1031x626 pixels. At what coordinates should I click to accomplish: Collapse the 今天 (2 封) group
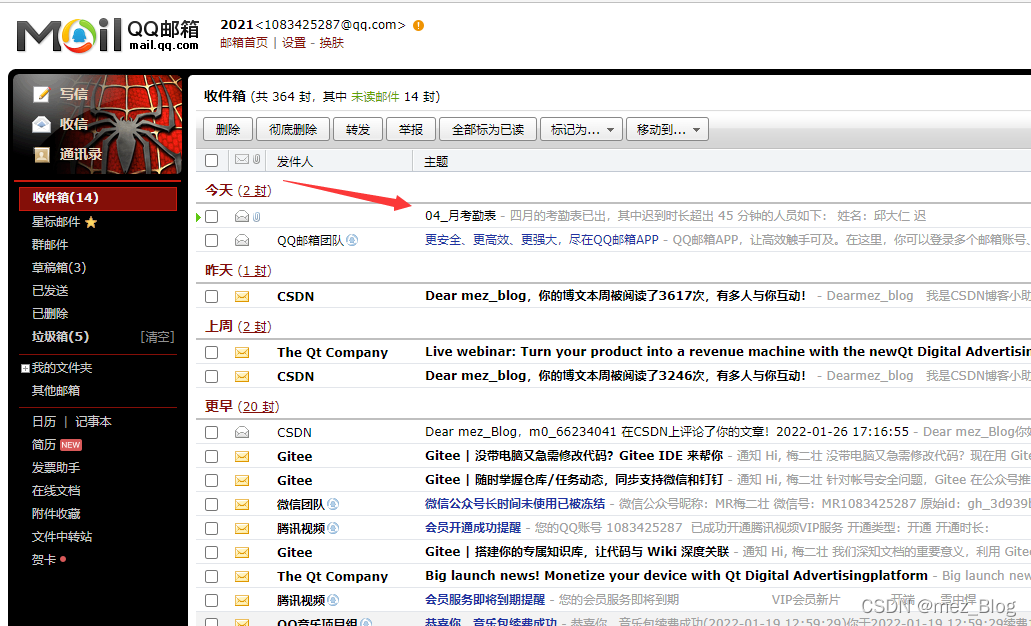238,191
